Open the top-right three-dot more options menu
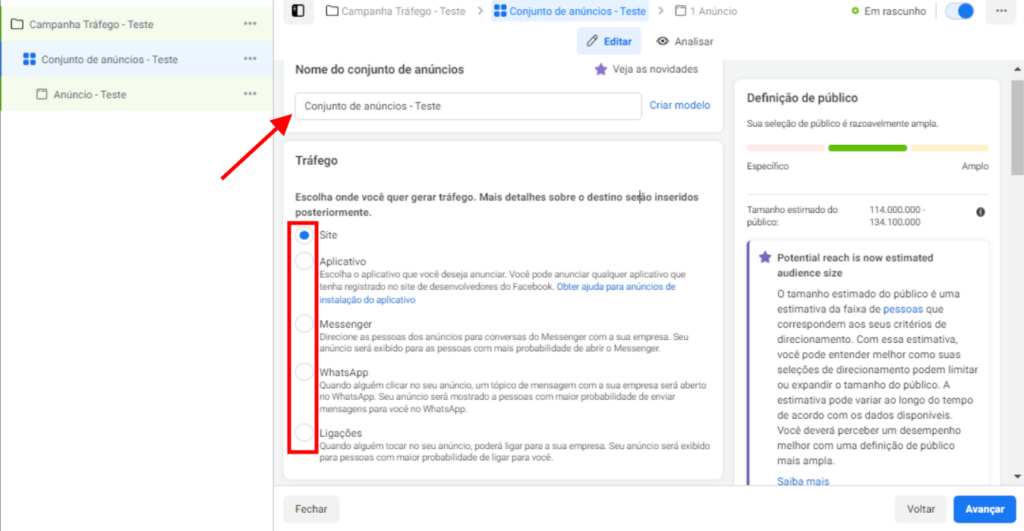 [1001, 11]
